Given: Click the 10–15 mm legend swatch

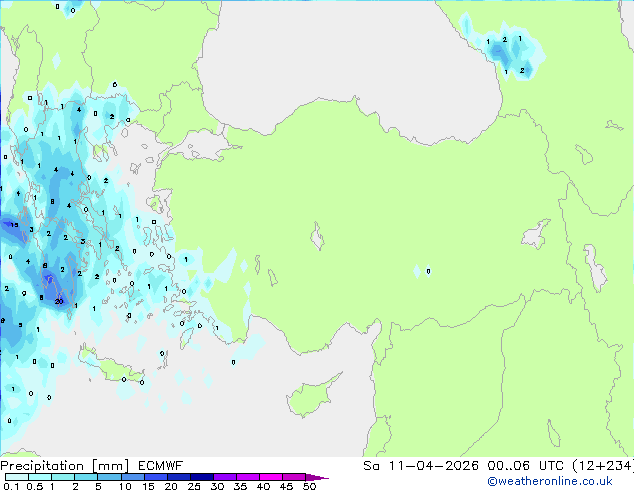Looking at the screenshot, I should [x=132, y=477].
